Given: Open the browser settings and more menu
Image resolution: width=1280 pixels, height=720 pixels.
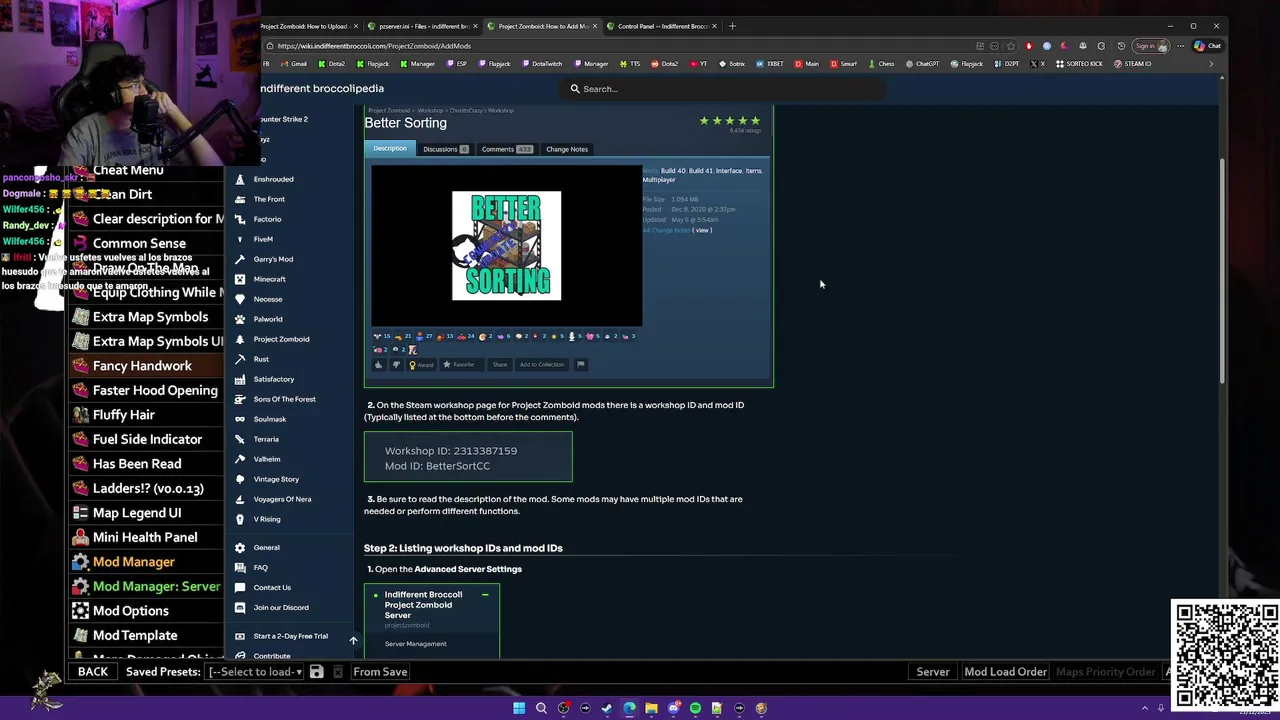Looking at the screenshot, I should click(x=1181, y=46).
